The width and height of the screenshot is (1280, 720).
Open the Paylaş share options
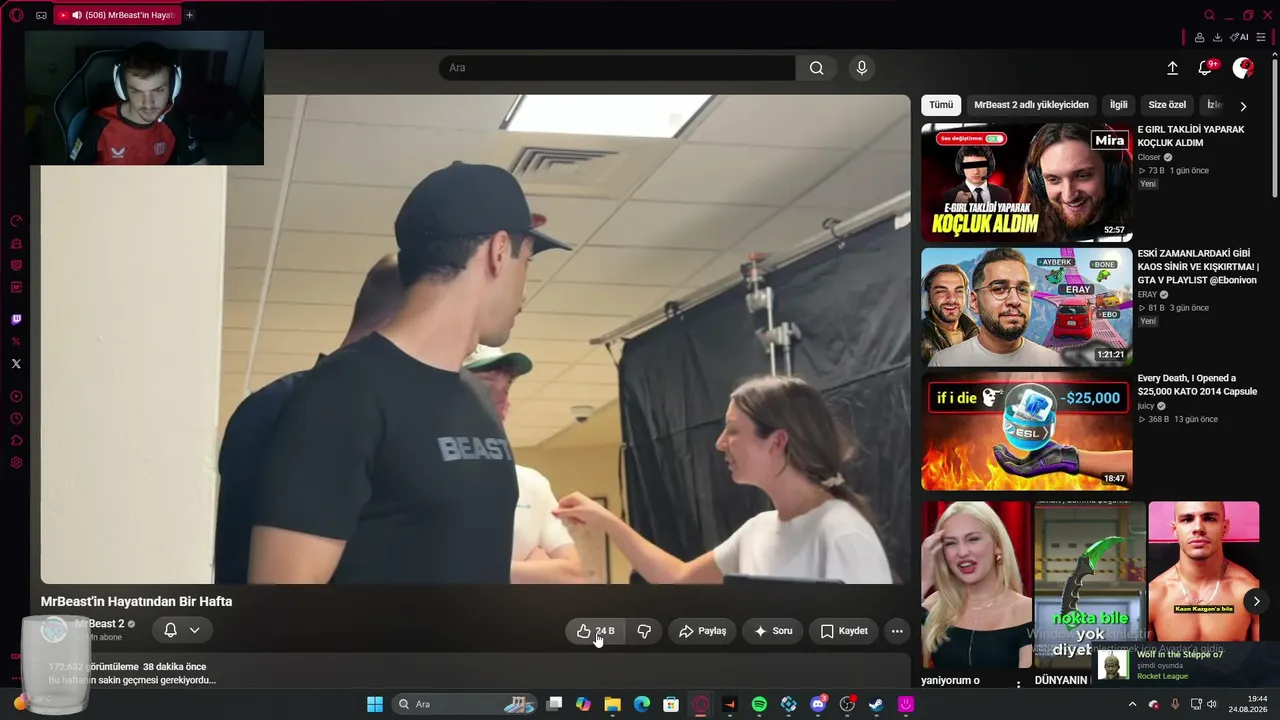click(702, 631)
